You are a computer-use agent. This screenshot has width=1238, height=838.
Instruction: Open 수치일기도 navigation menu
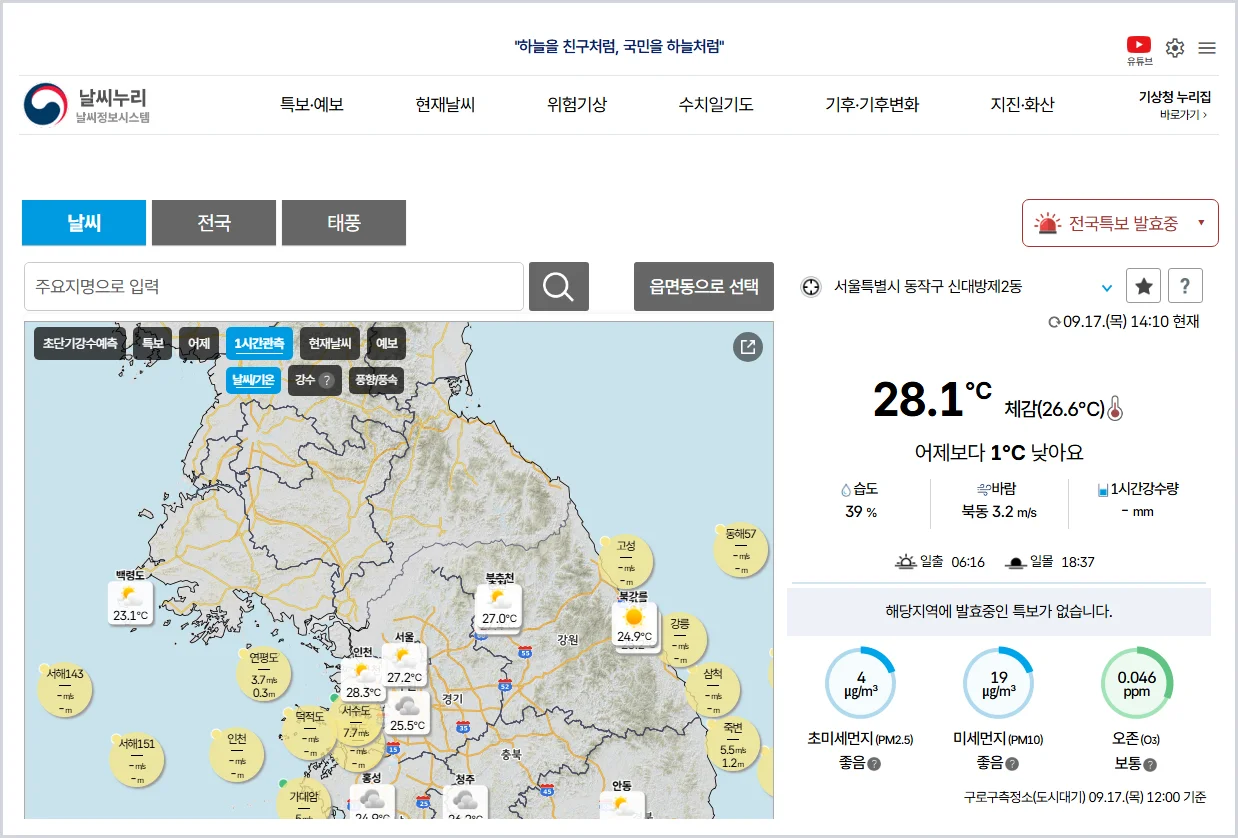click(716, 105)
